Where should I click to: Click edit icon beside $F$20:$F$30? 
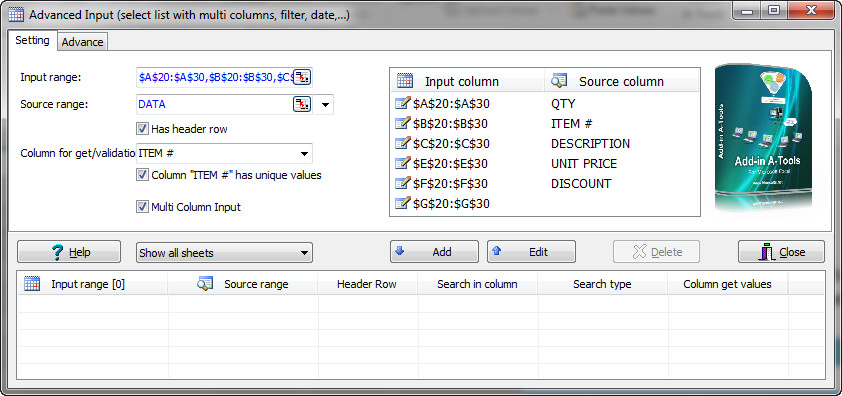pos(402,183)
